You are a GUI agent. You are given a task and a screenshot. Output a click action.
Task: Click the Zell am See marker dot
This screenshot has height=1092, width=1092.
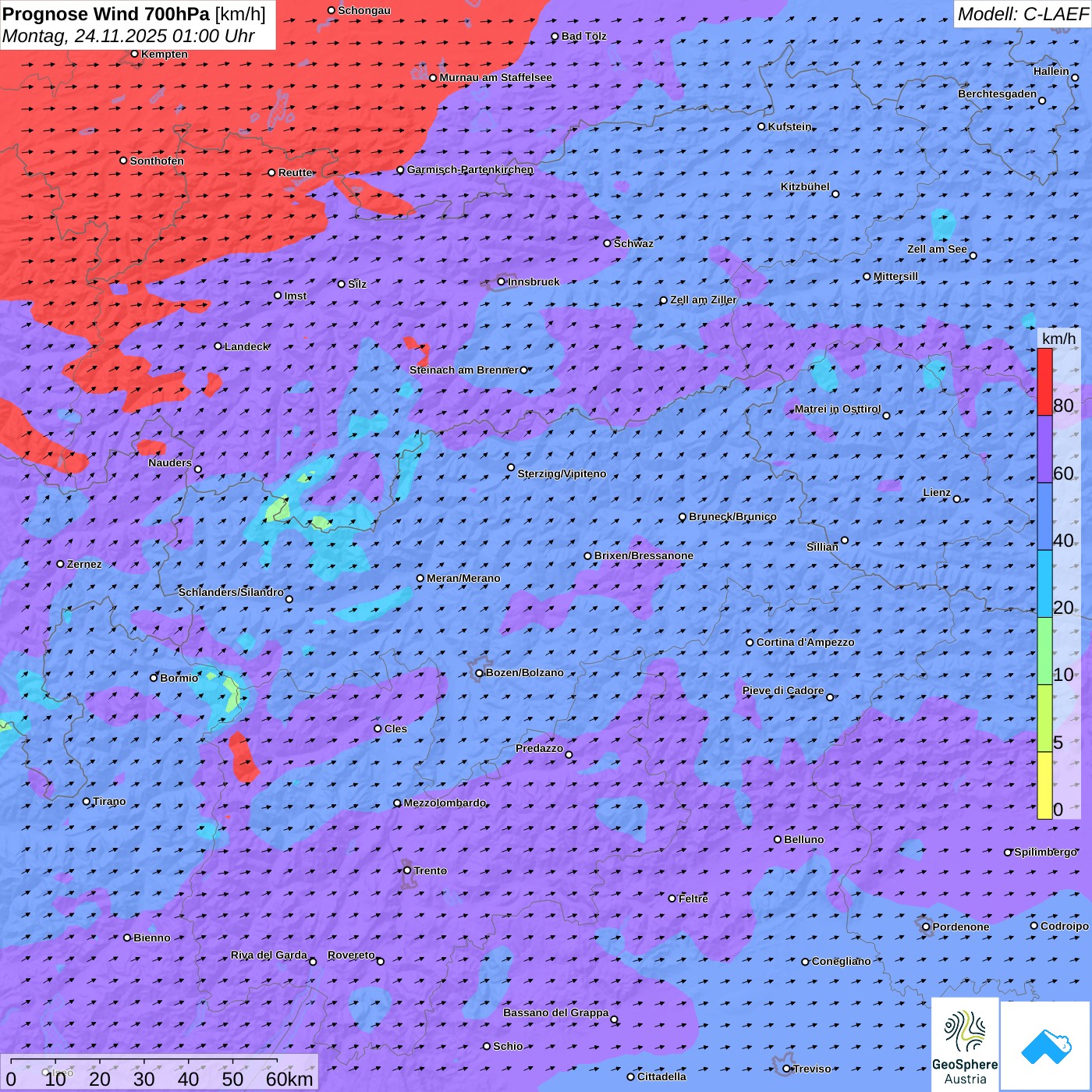973,256
